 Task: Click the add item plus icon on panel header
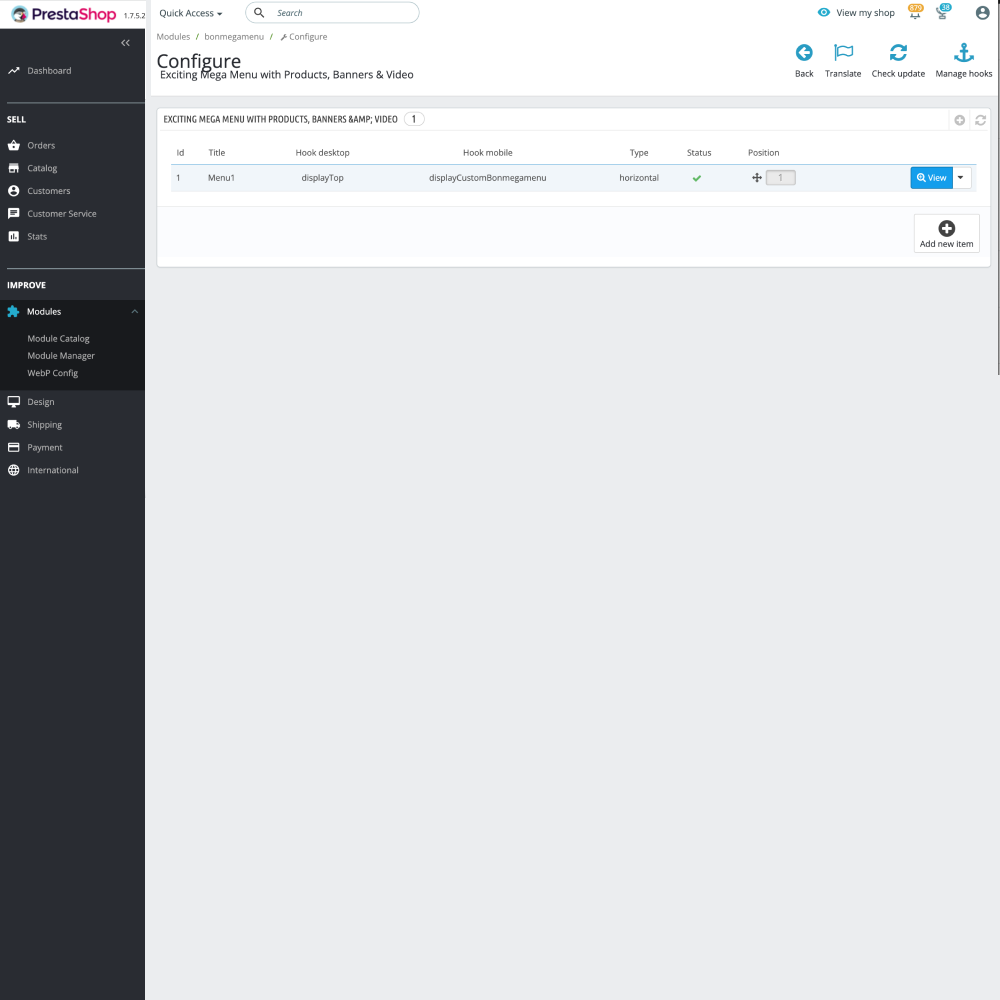pyautogui.click(x=959, y=120)
